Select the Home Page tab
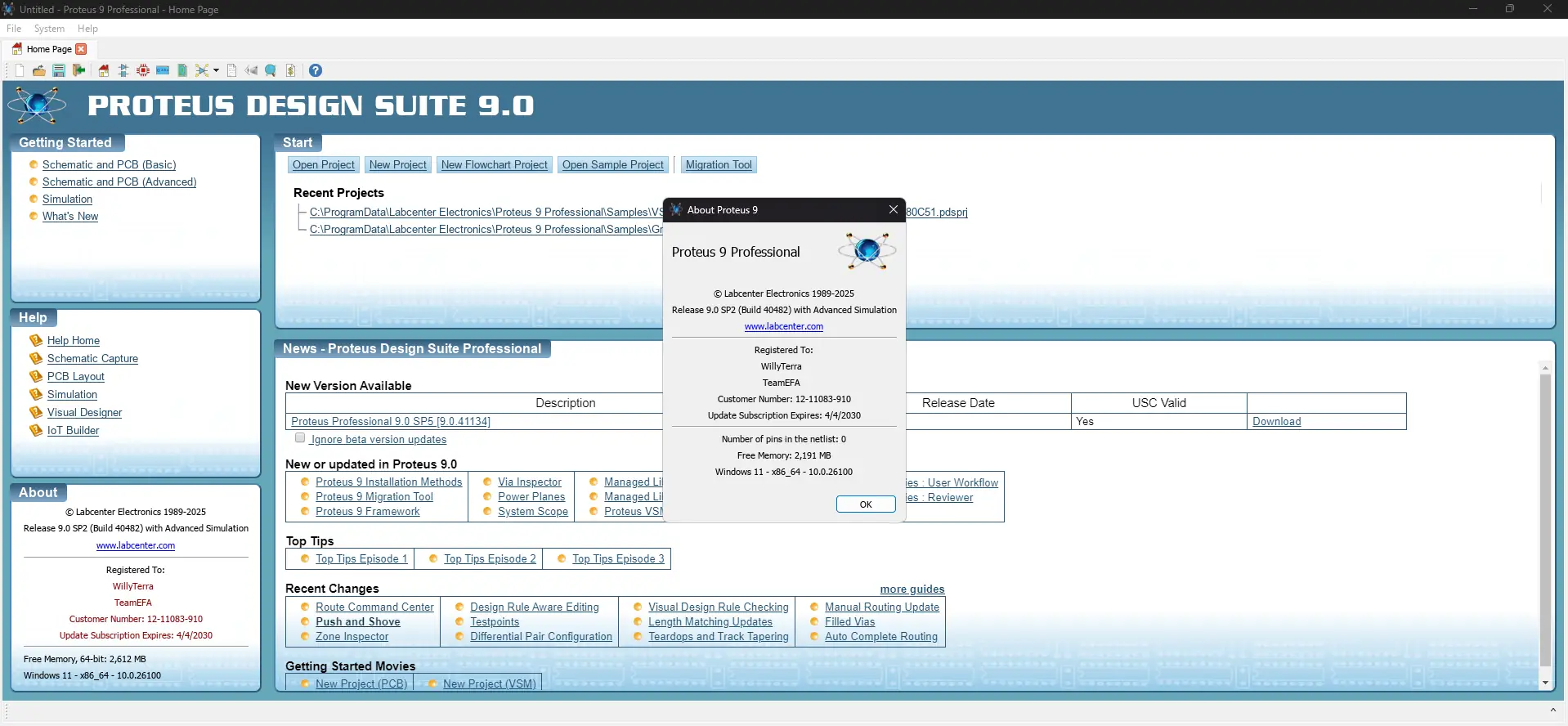The width and height of the screenshot is (1568, 726). (x=47, y=49)
